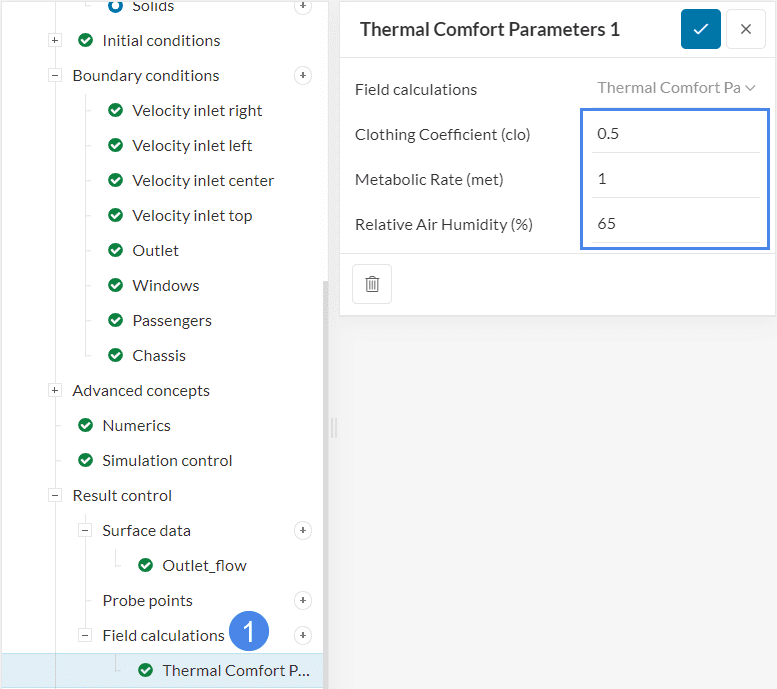Add surface data item with plus icon
The image size is (777, 689).
pyautogui.click(x=303, y=531)
